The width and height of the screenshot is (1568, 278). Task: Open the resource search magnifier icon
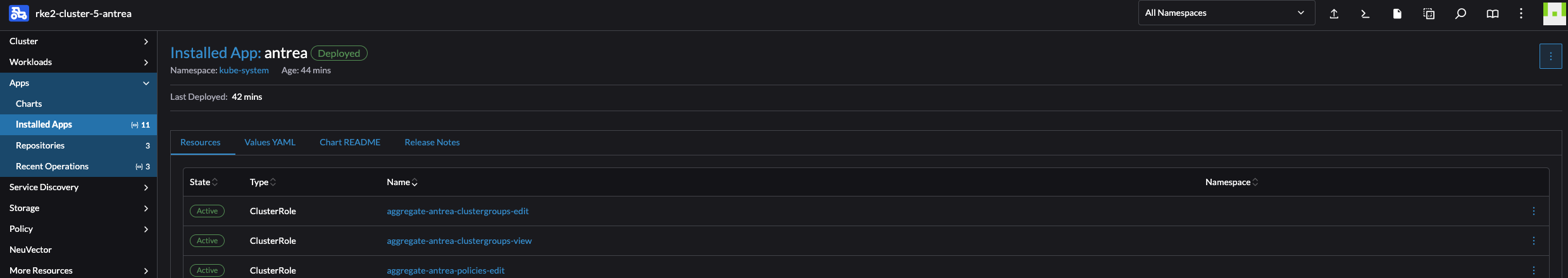tap(1460, 13)
